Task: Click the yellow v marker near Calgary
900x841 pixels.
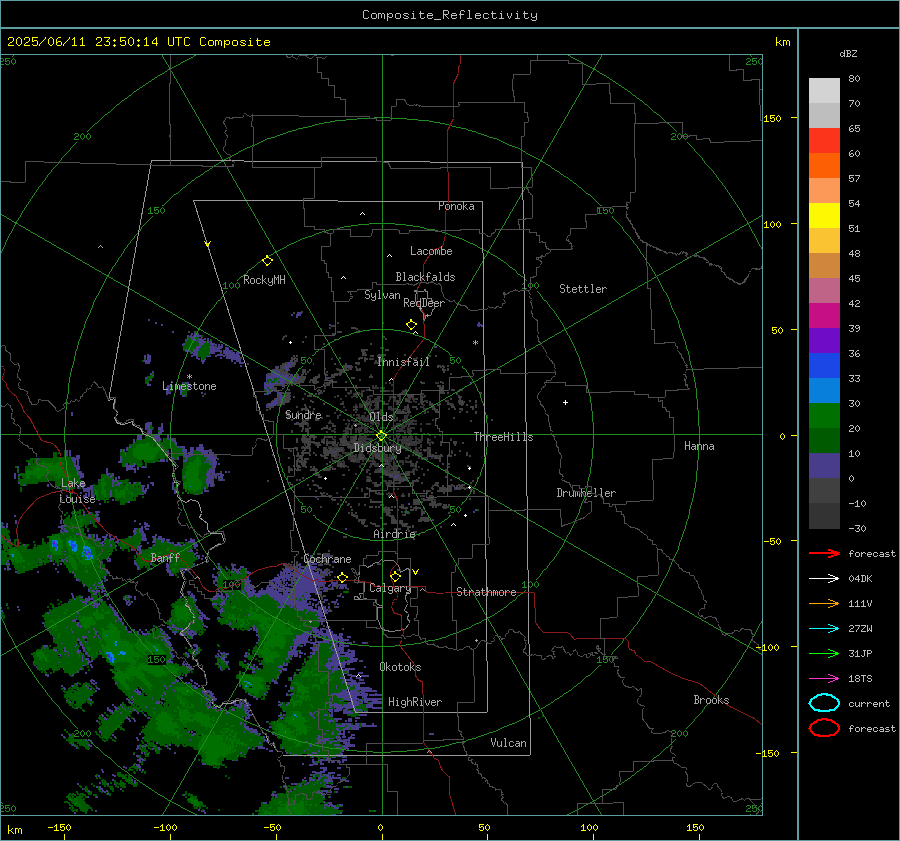Action: click(416, 572)
